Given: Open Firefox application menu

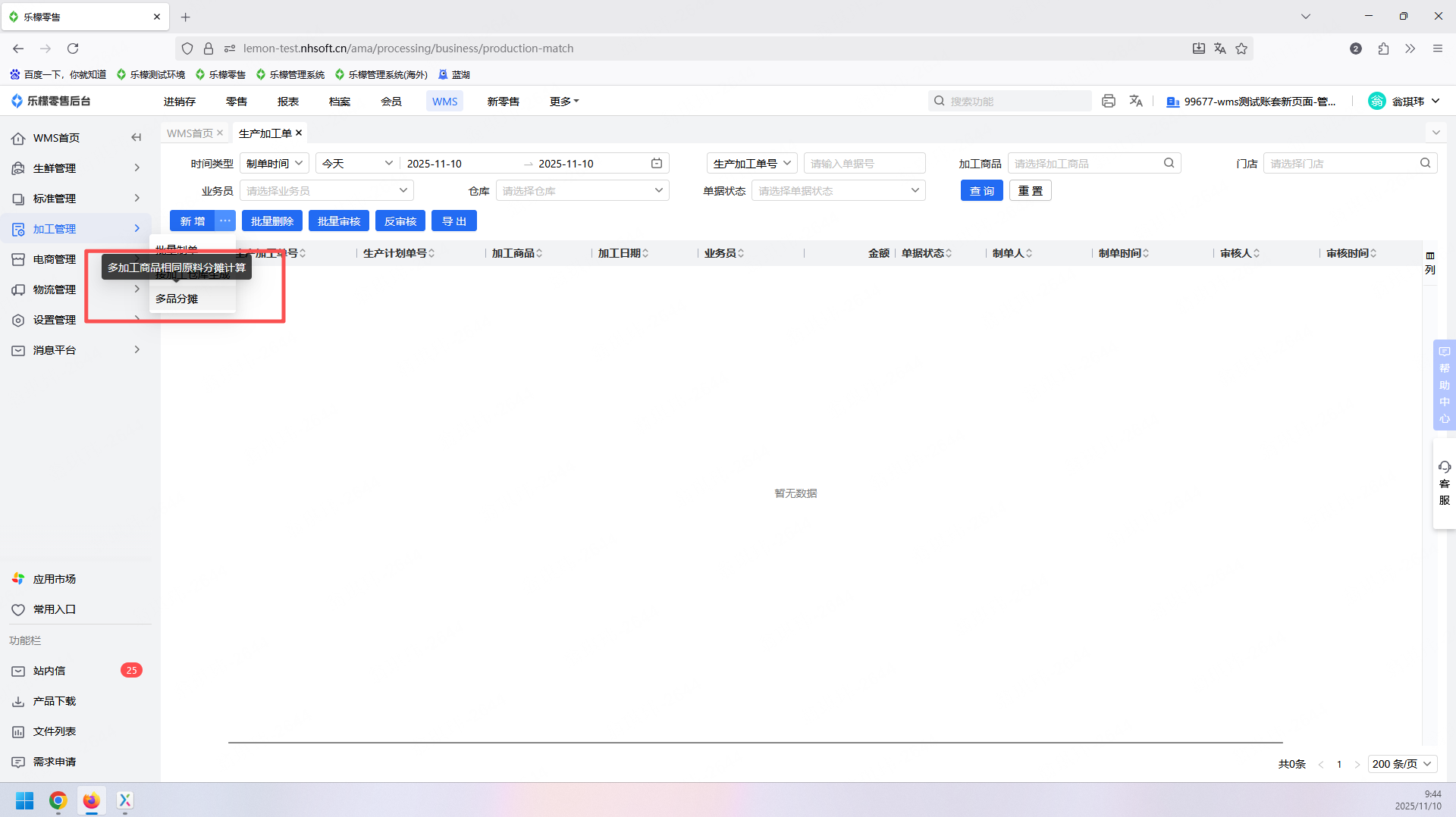Looking at the screenshot, I should coord(1437,49).
